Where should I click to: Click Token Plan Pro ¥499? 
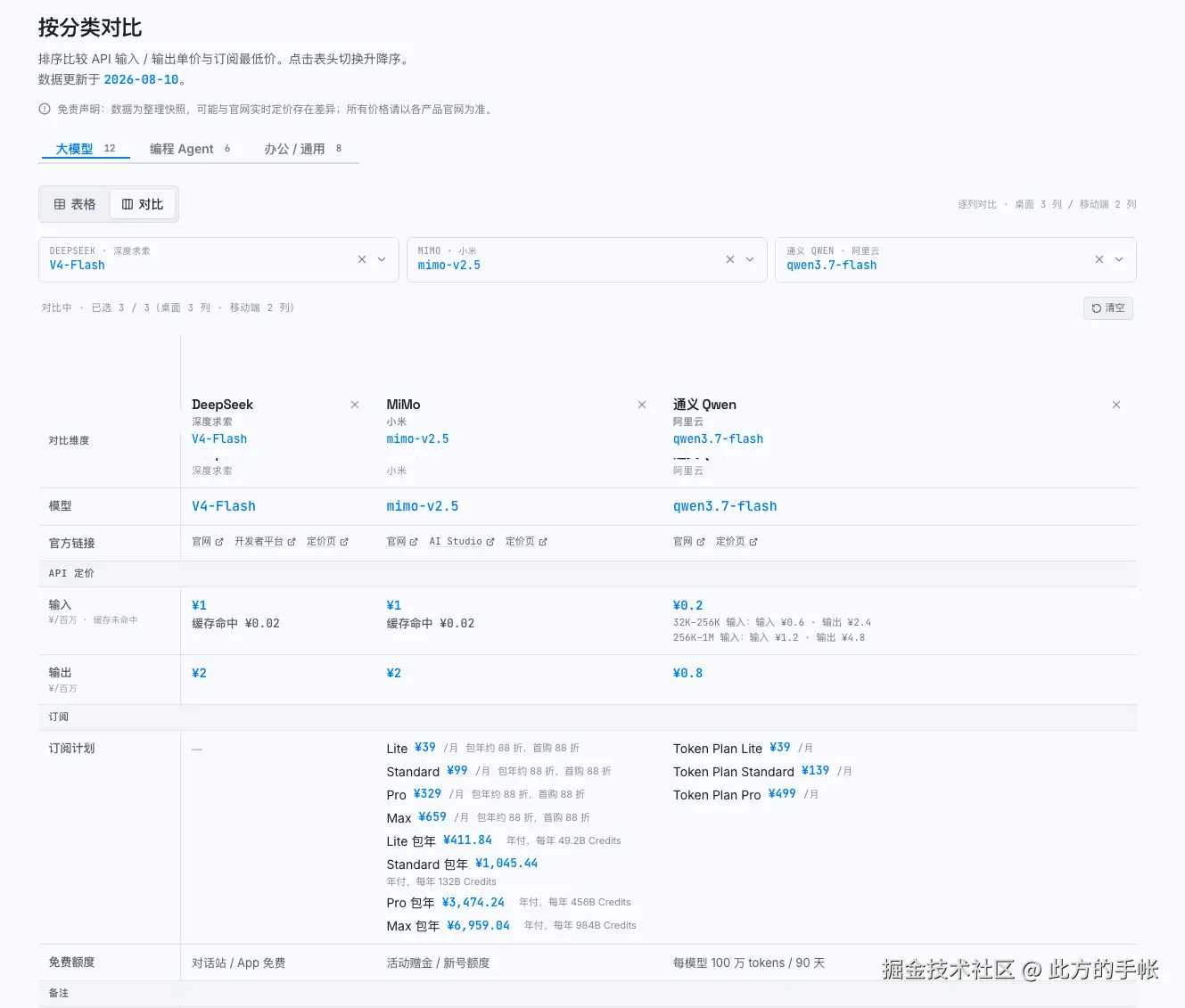(782, 793)
